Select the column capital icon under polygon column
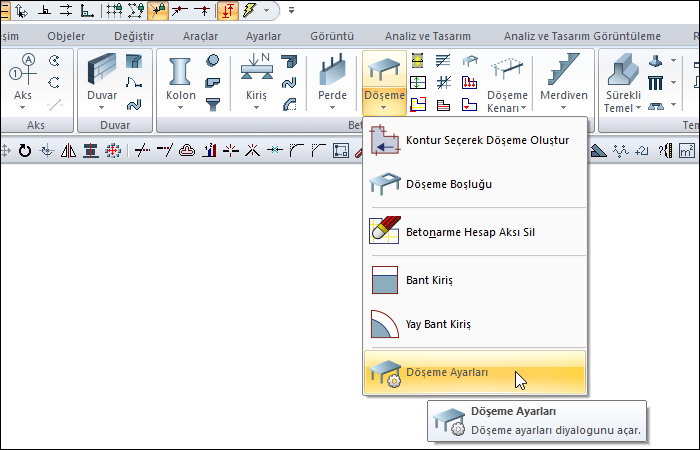Screen dimensions: 700x450 click(213, 104)
